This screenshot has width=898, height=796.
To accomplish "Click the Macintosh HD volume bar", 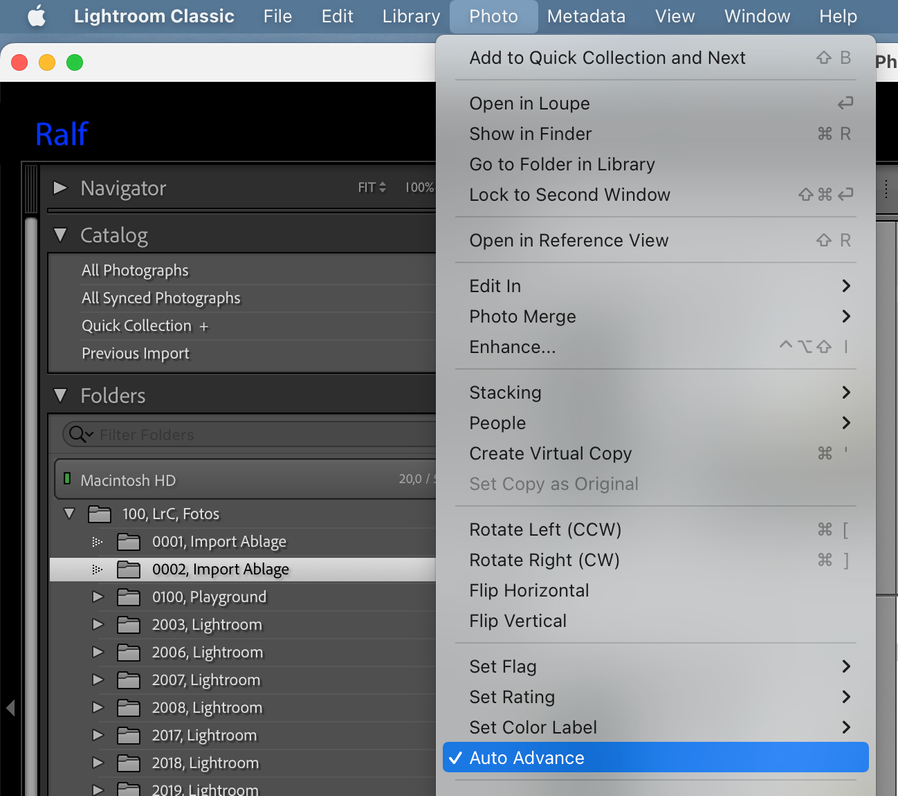I will 245,479.
